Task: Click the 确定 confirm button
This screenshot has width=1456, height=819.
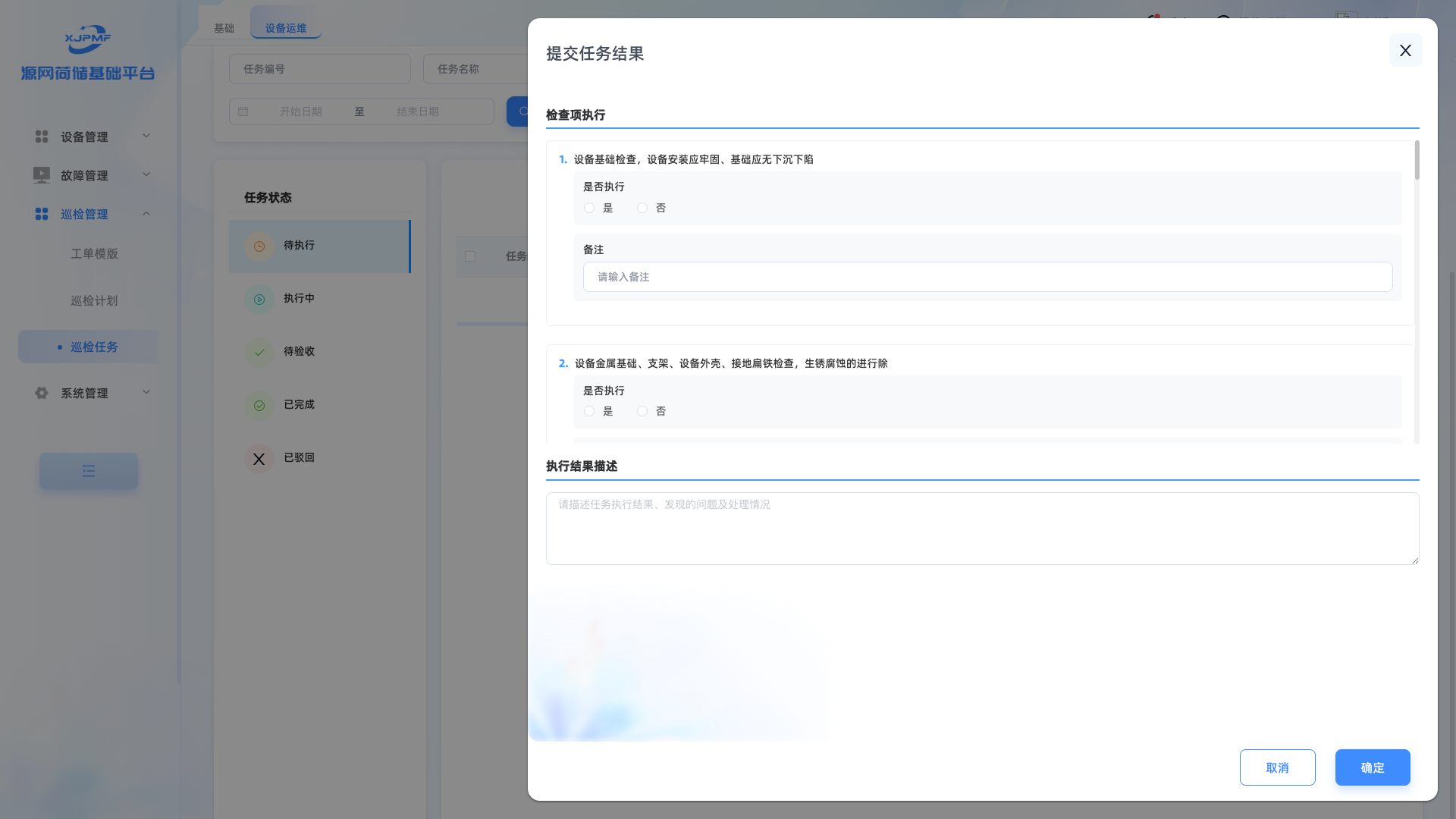Action: 1372,767
